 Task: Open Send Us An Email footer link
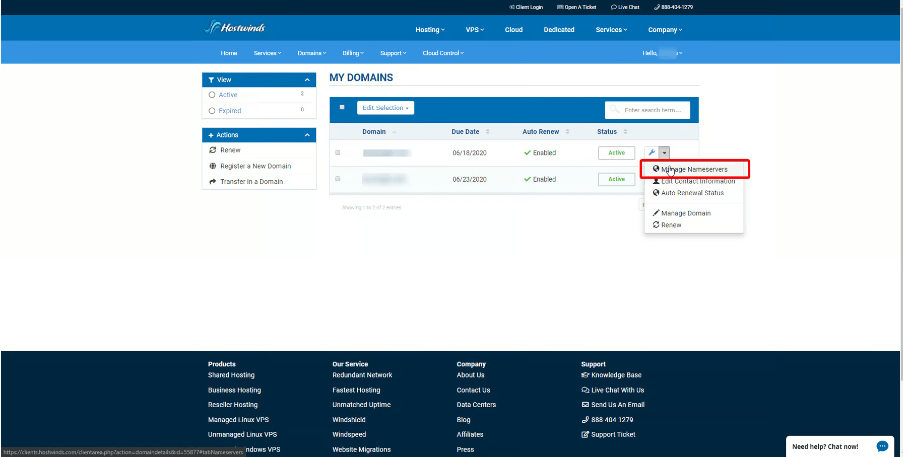coord(613,405)
